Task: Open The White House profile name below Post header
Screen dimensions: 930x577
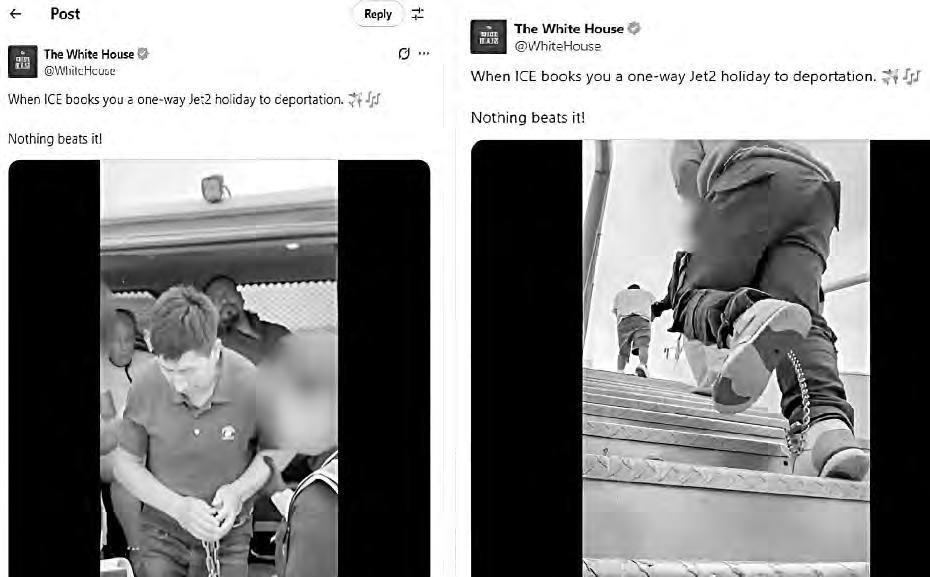Action: click(89, 54)
